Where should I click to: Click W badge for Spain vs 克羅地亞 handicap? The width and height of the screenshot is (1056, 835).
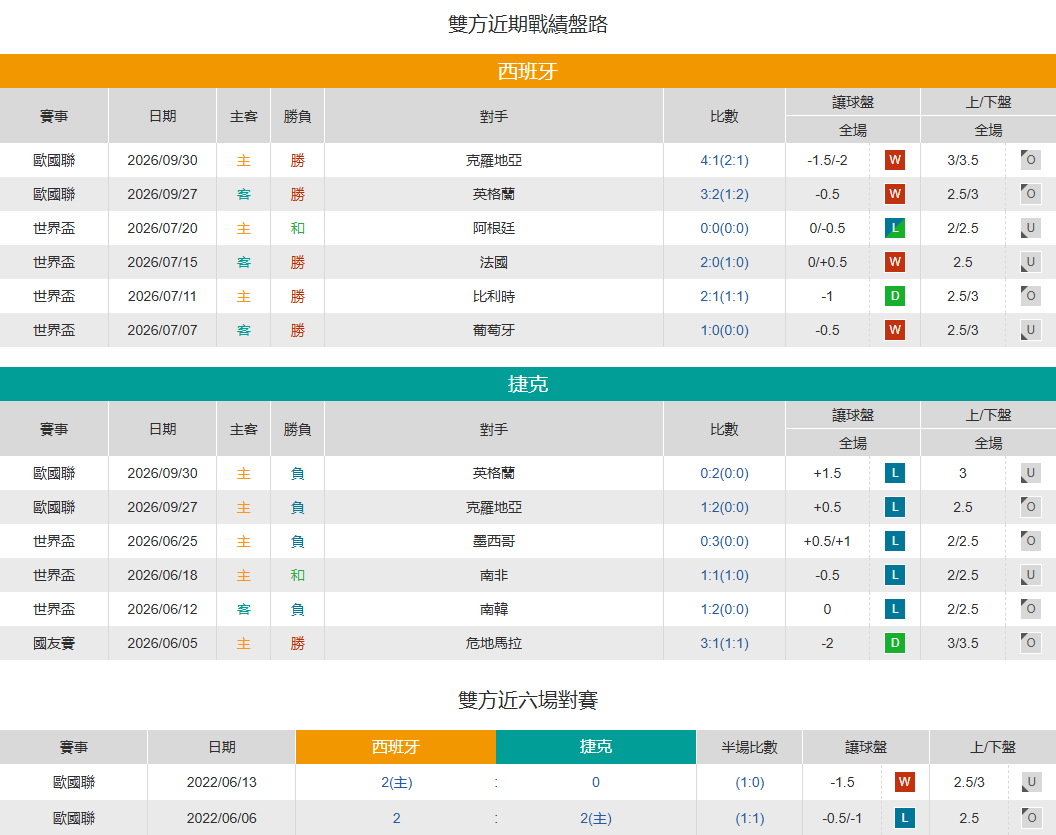pyautogui.click(x=894, y=160)
